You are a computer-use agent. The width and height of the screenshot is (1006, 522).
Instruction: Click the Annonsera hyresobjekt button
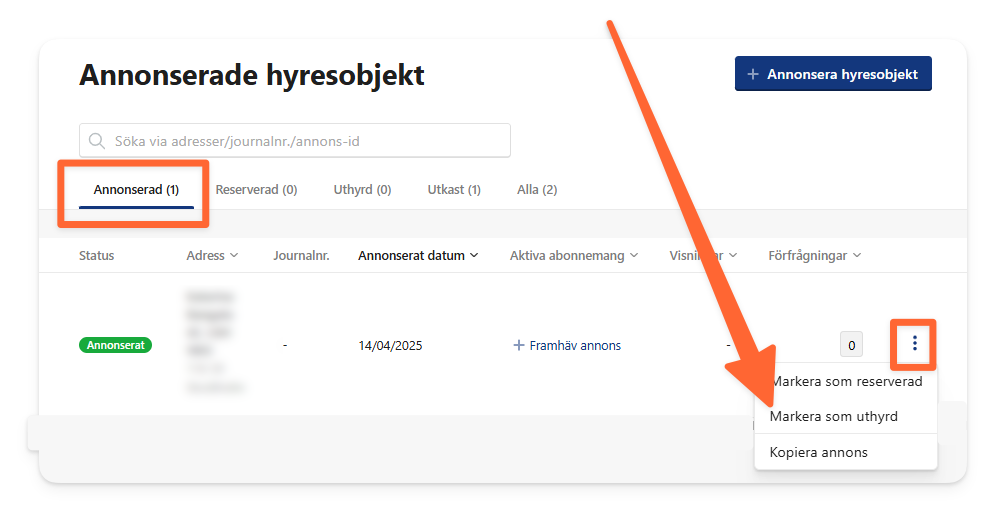click(833, 74)
